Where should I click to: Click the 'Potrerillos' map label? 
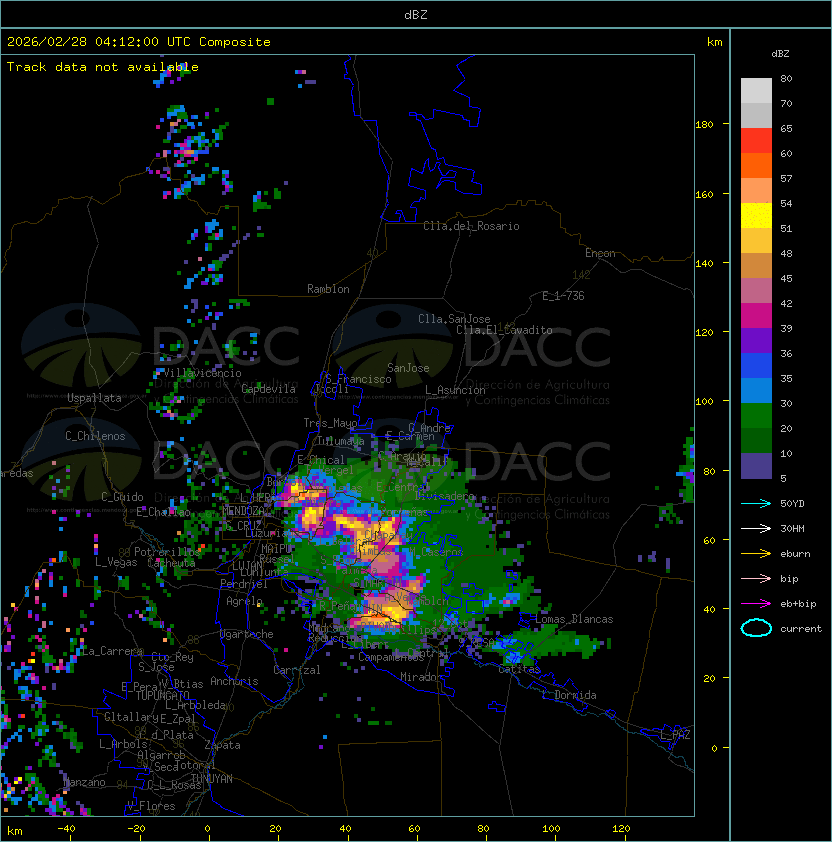coord(167,552)
